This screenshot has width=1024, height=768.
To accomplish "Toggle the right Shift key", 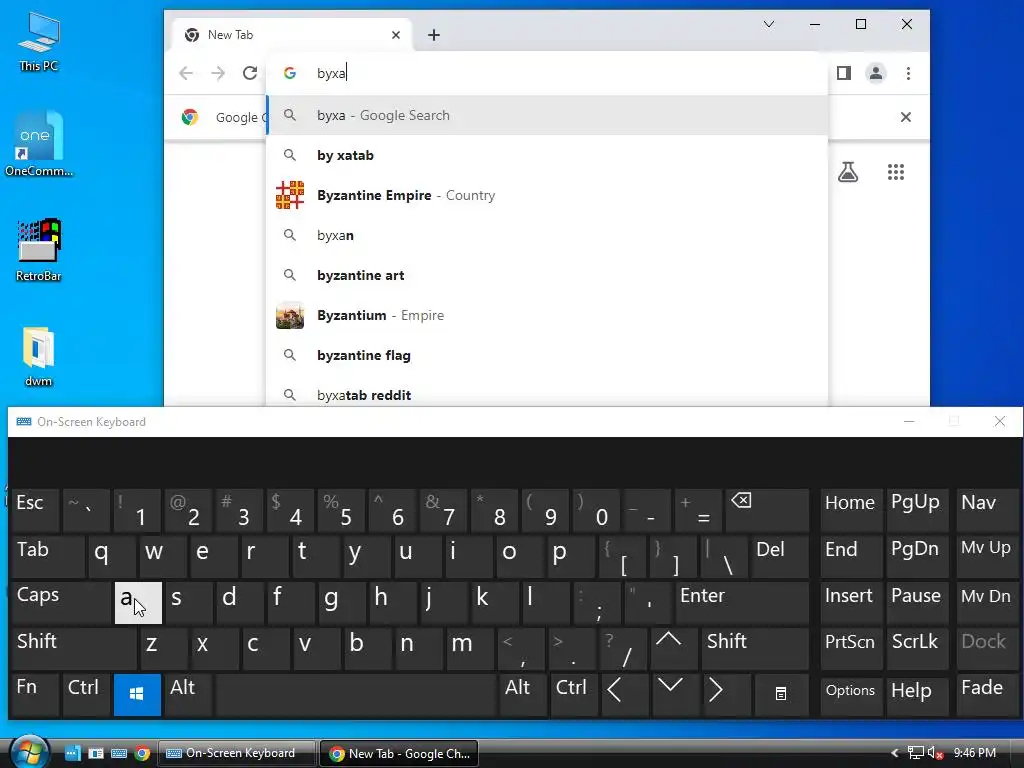I will pyautogui.click(x=754, y=649).
